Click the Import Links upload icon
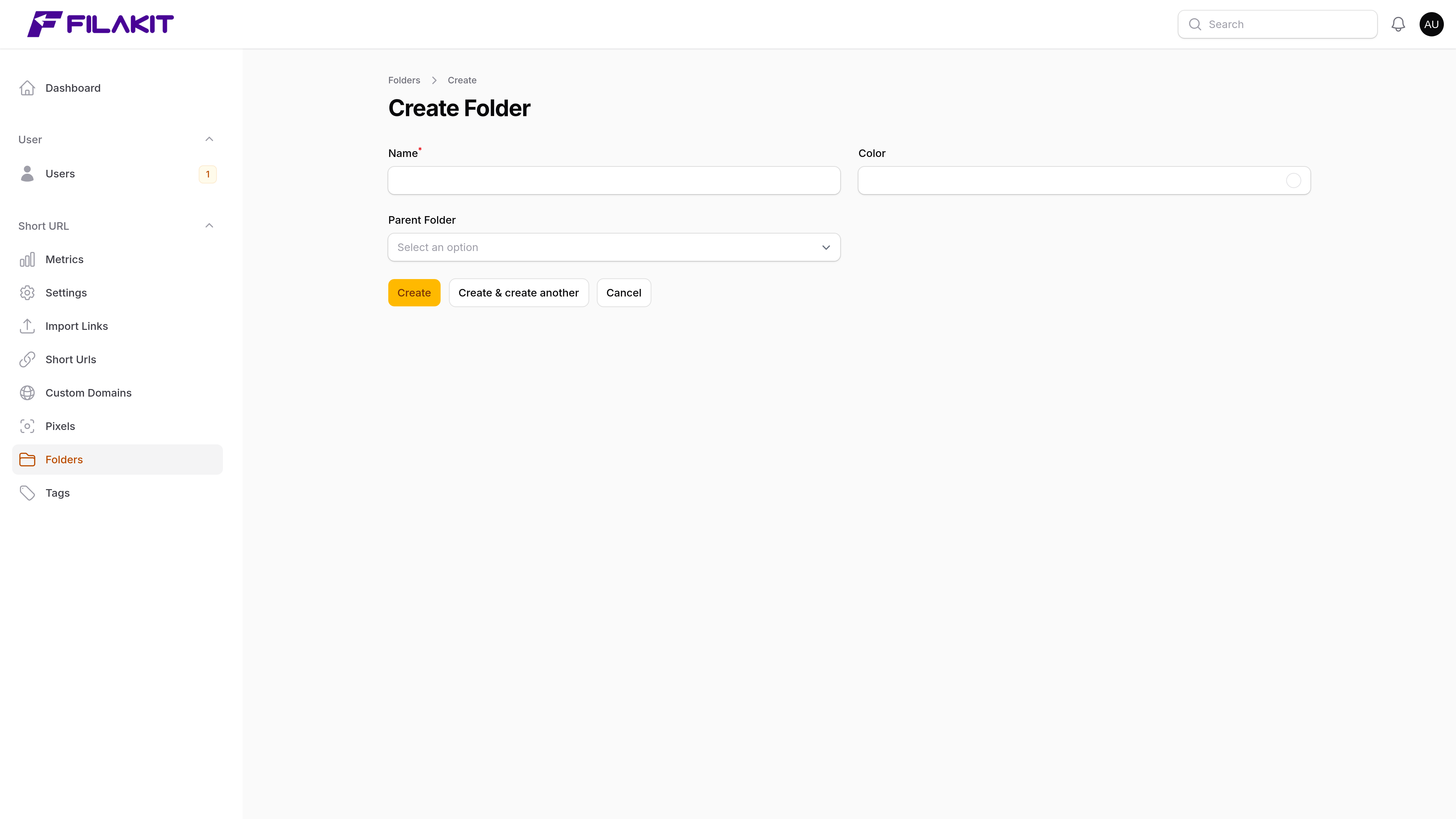The width and height of the screenshot is (1456, 819). point(27,326)
